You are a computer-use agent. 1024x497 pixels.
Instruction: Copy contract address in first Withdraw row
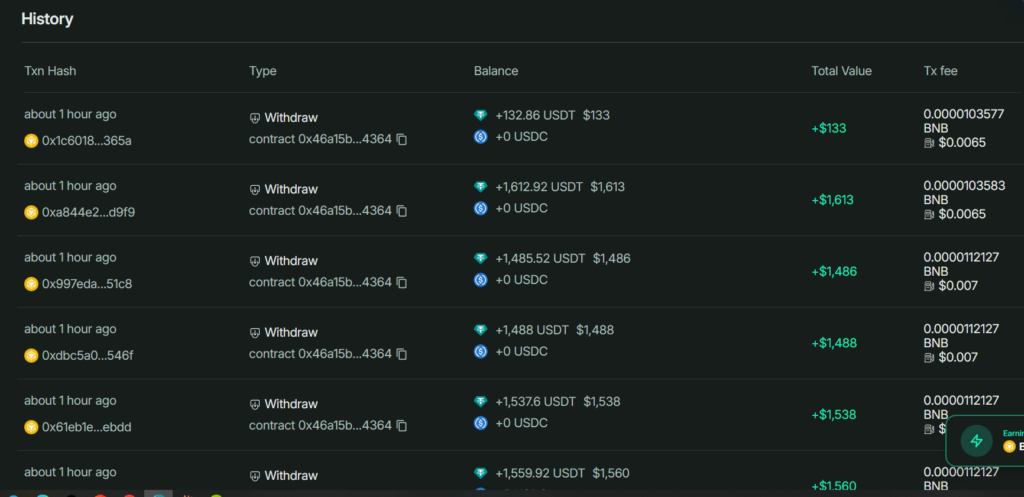402,140
